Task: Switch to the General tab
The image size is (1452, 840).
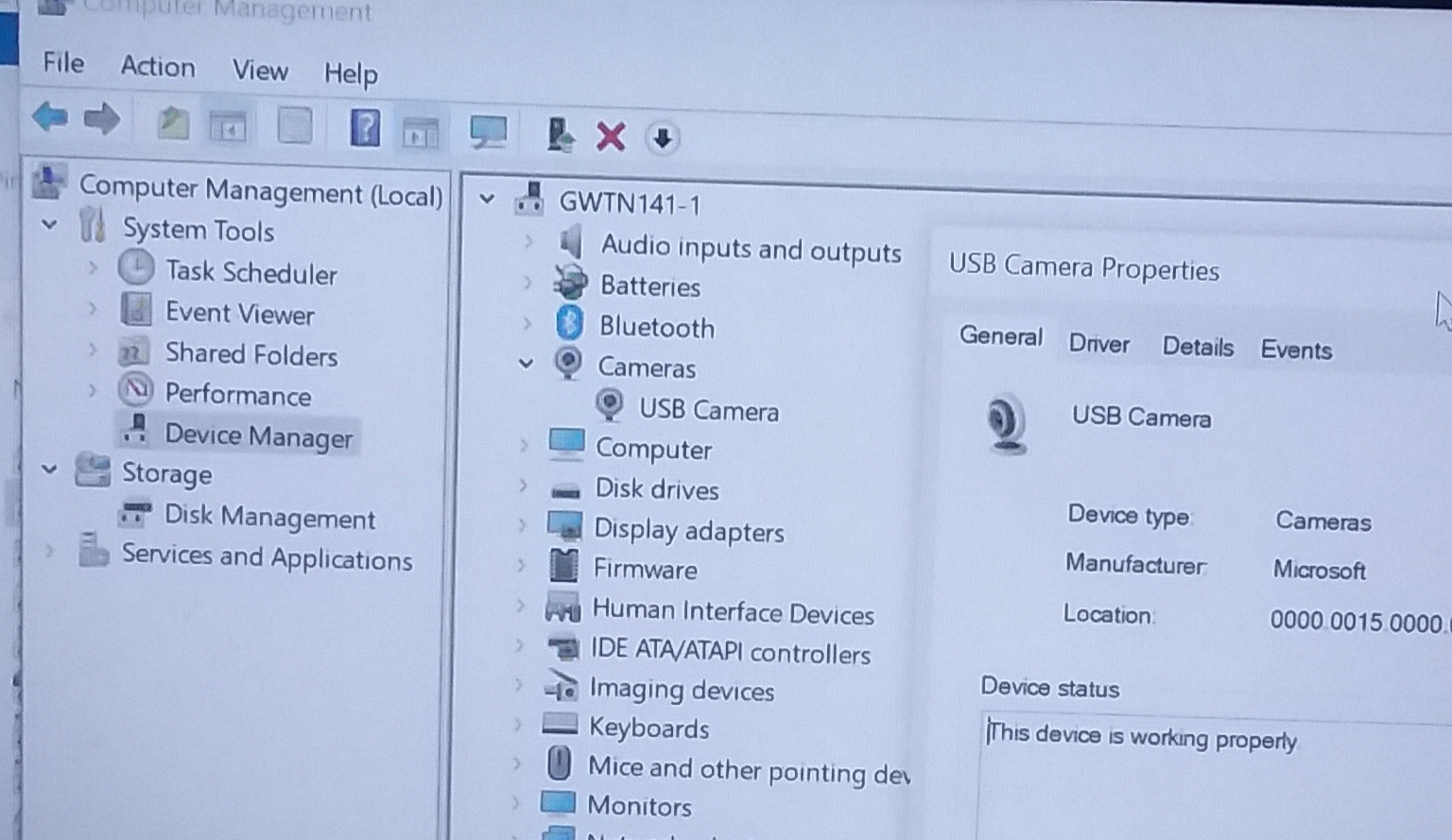Action: (x=1000, y=336)
